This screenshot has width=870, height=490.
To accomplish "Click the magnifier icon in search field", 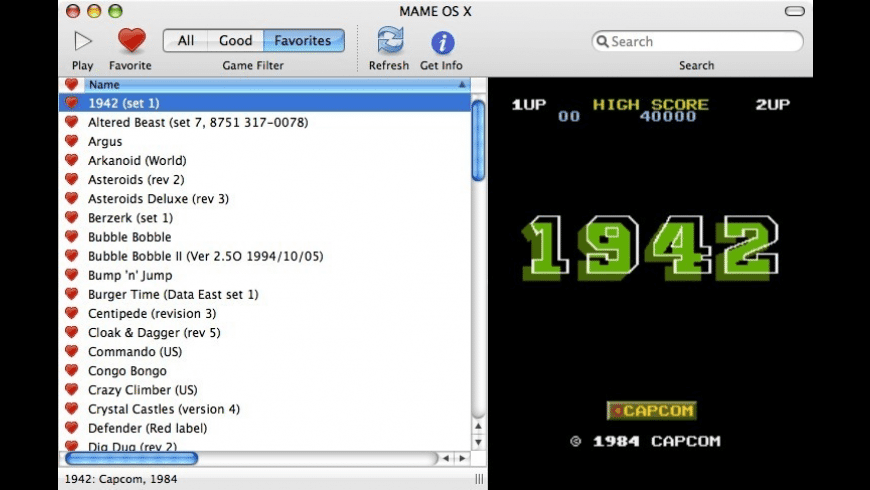I will coord(602,41).
